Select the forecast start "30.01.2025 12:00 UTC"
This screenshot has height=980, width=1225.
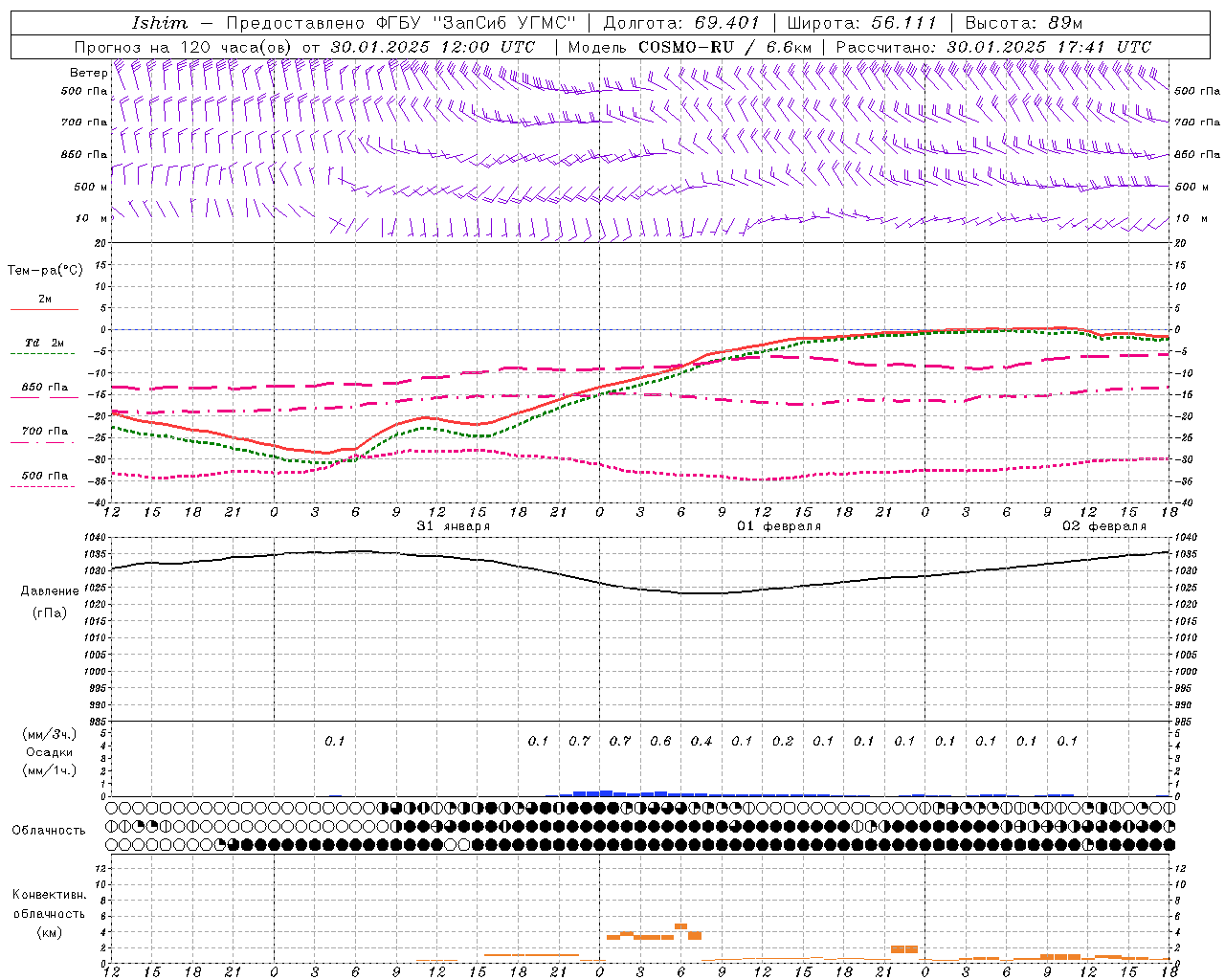point(433,46)
